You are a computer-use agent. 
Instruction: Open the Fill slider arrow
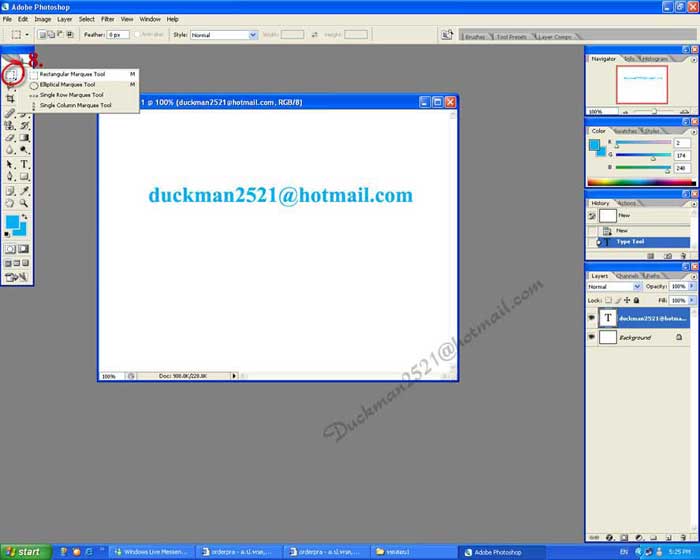(x=692, y=301)
